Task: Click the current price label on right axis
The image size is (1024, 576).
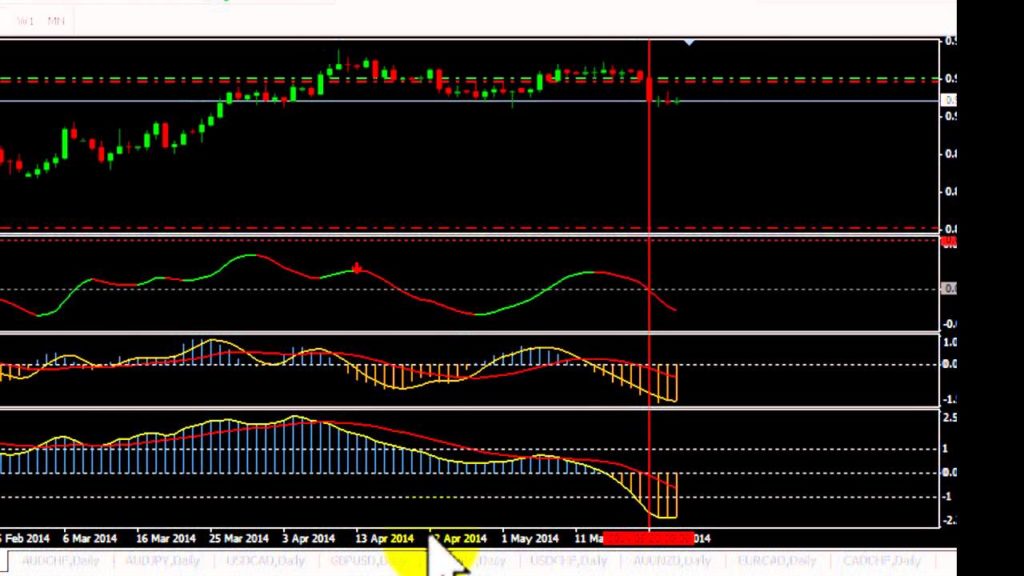Action: click(949, 101)
